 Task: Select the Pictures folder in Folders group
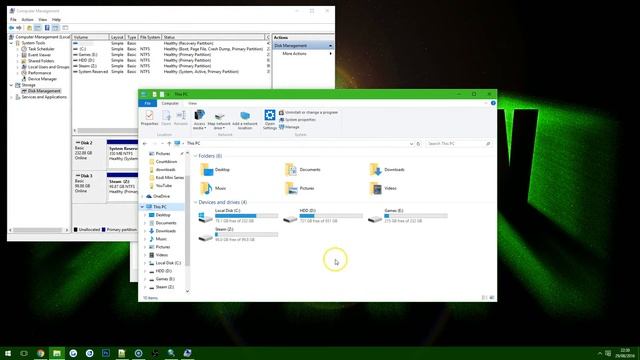point(299,188)
